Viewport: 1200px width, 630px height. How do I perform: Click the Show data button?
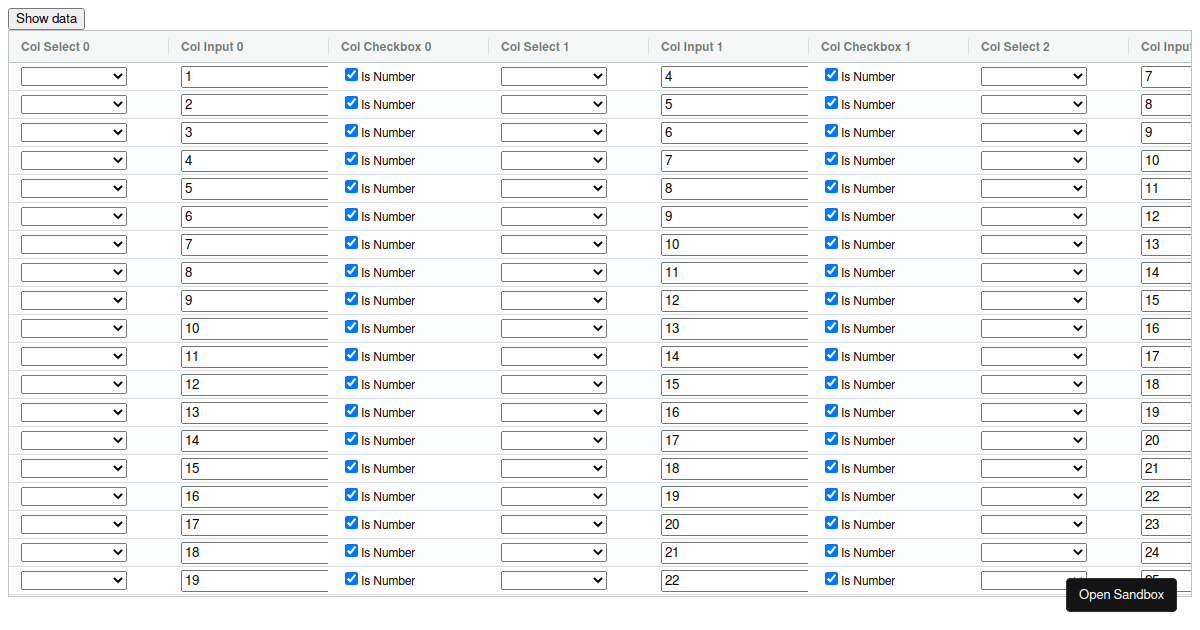46,18
